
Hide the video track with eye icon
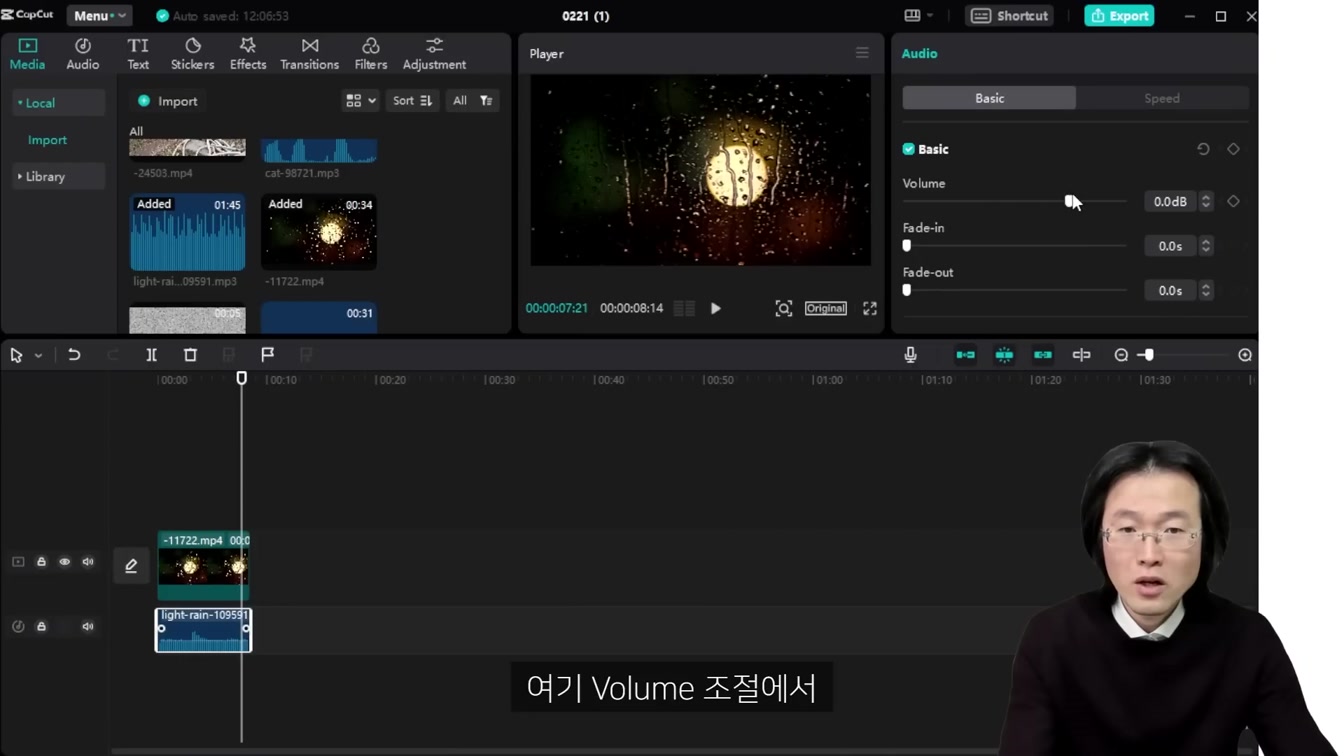(64, 562)
